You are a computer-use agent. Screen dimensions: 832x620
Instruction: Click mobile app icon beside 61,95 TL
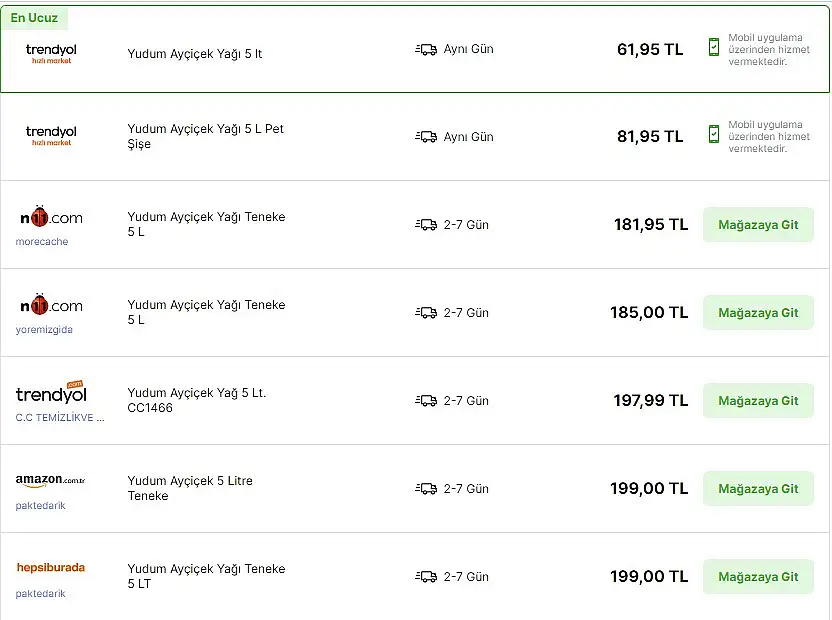click(714, 47)
